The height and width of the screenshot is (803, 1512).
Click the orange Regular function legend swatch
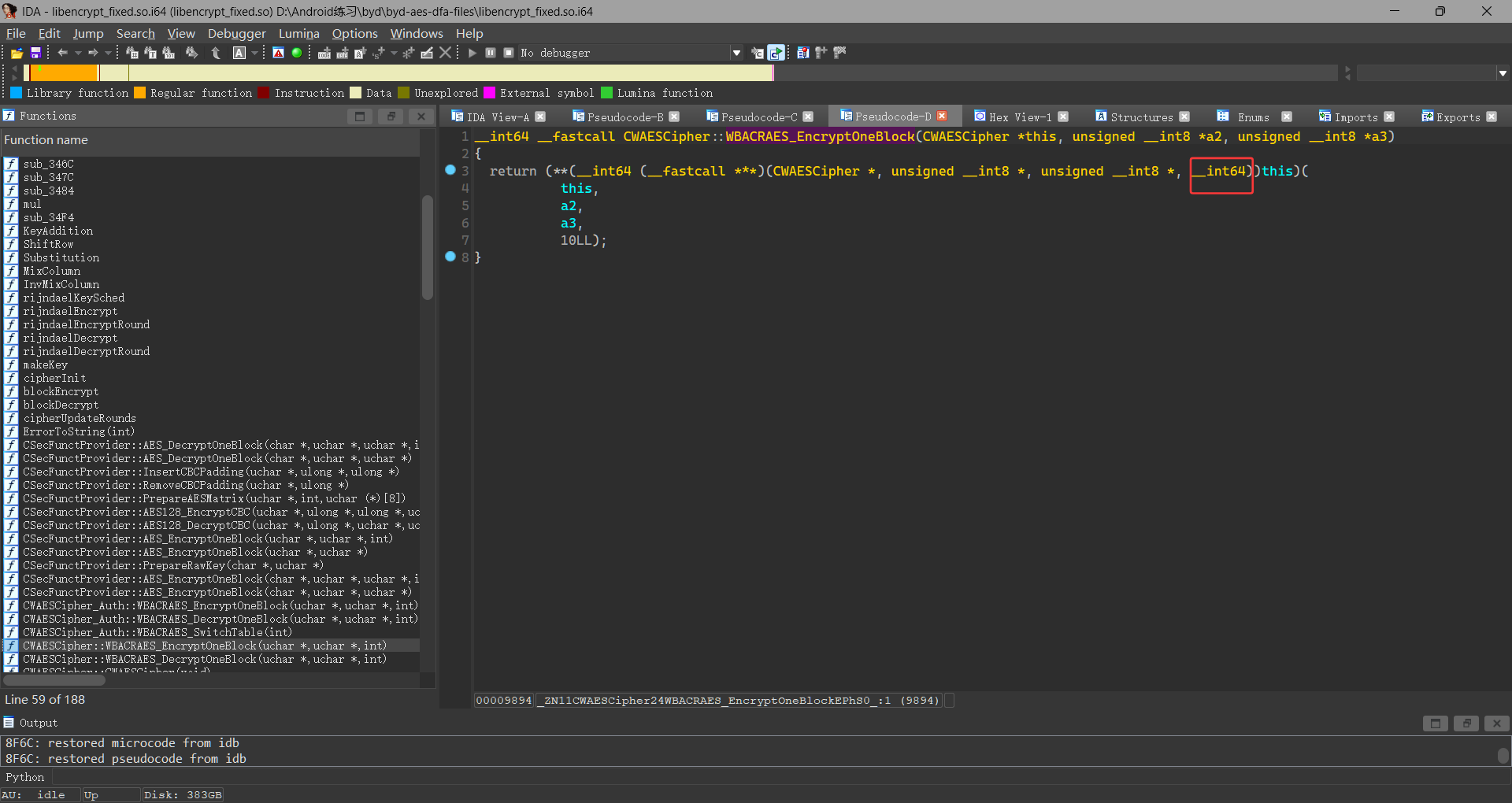click(x=140, y=93)
